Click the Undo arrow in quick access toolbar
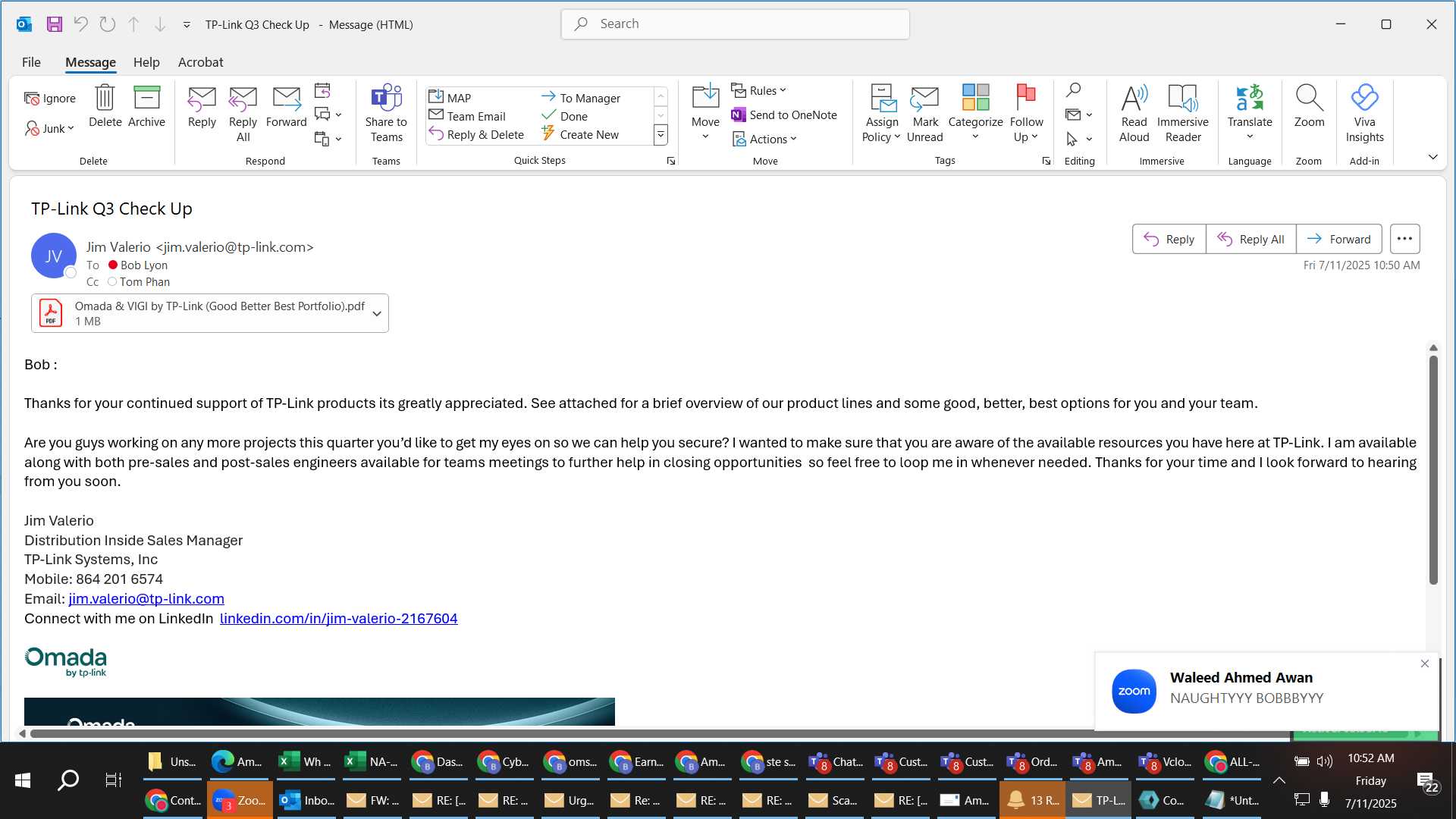 pyautogui.click(x=80, y=24)
